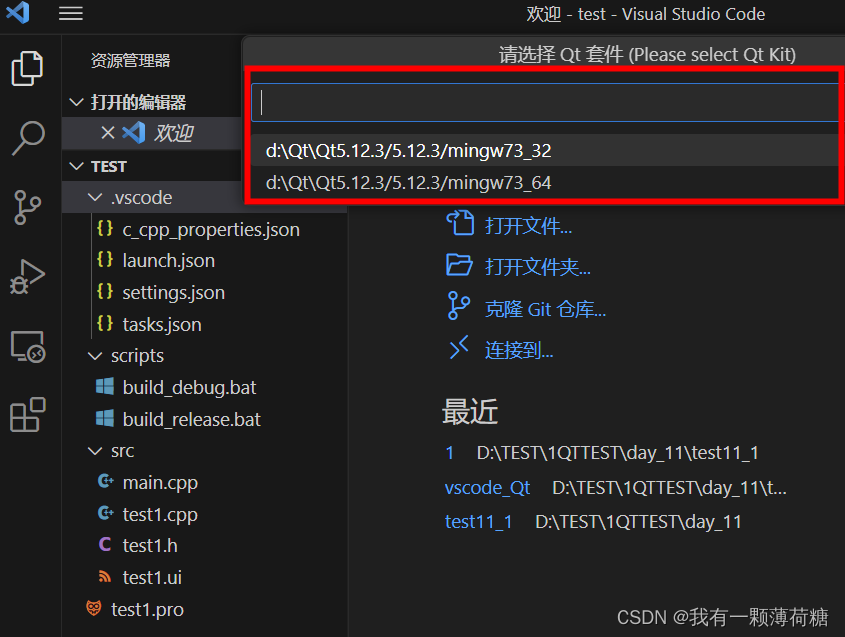Click the 连接到... link
The image size is (845, 637).
(x=519, y=350)
